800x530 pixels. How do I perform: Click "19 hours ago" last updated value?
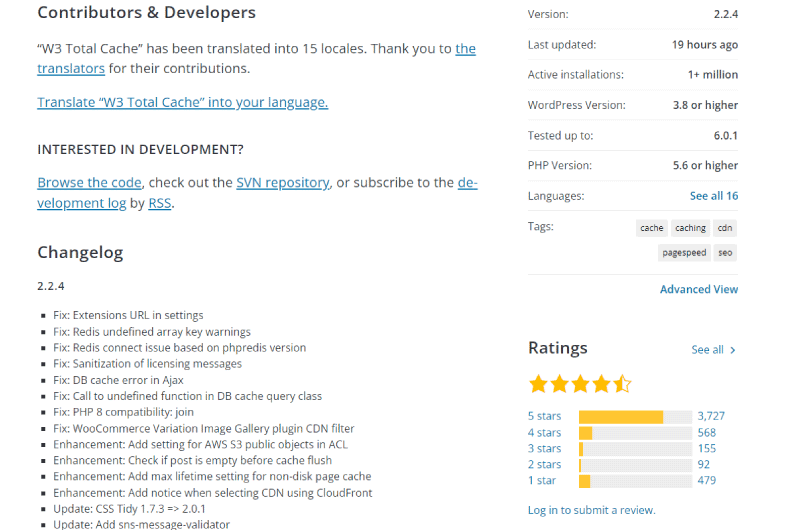pos(705,45)
